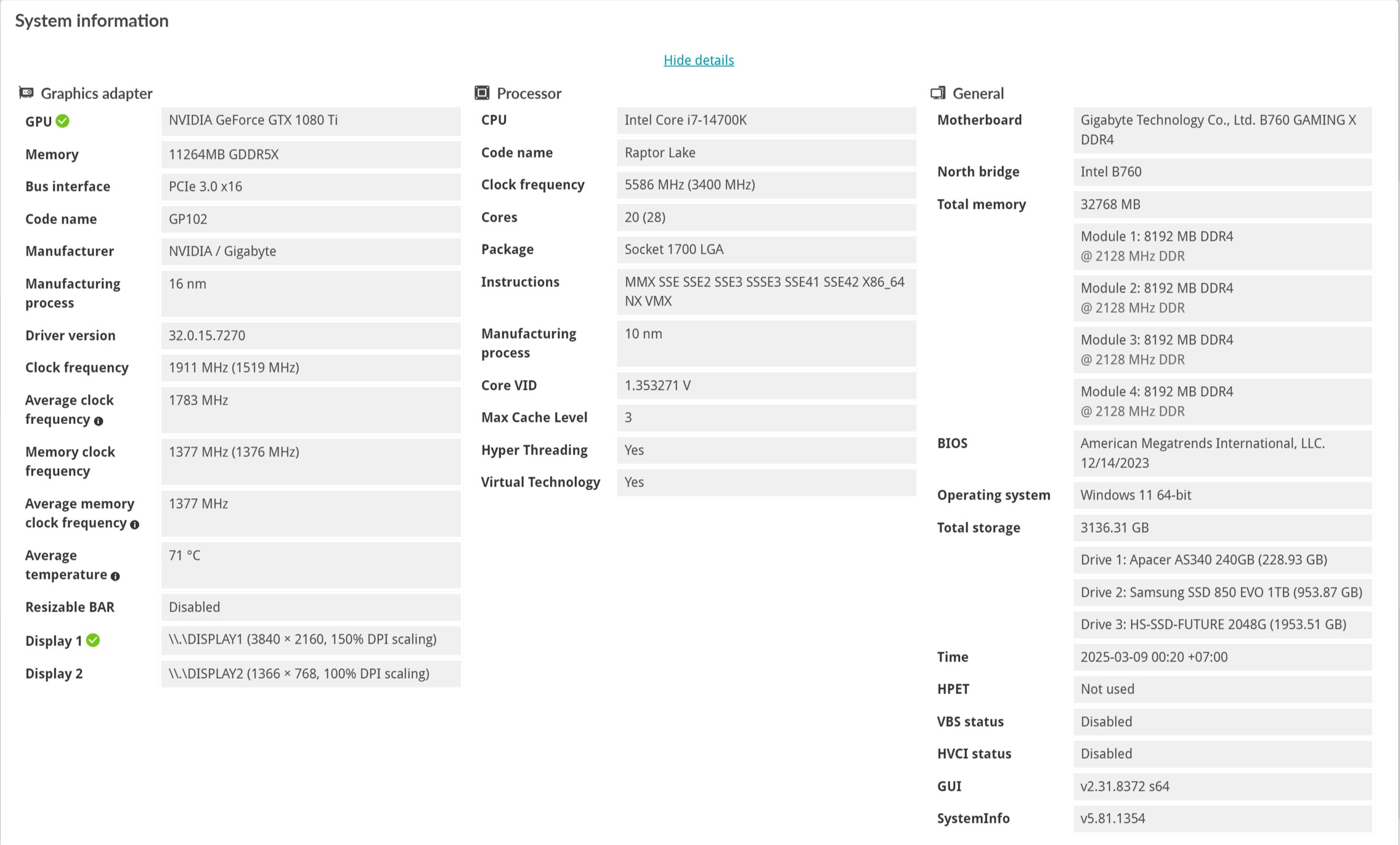Click the 1377 MHz (1376 MHz) memory clock value
This screenshot has width=1400, height=845.
311,461
